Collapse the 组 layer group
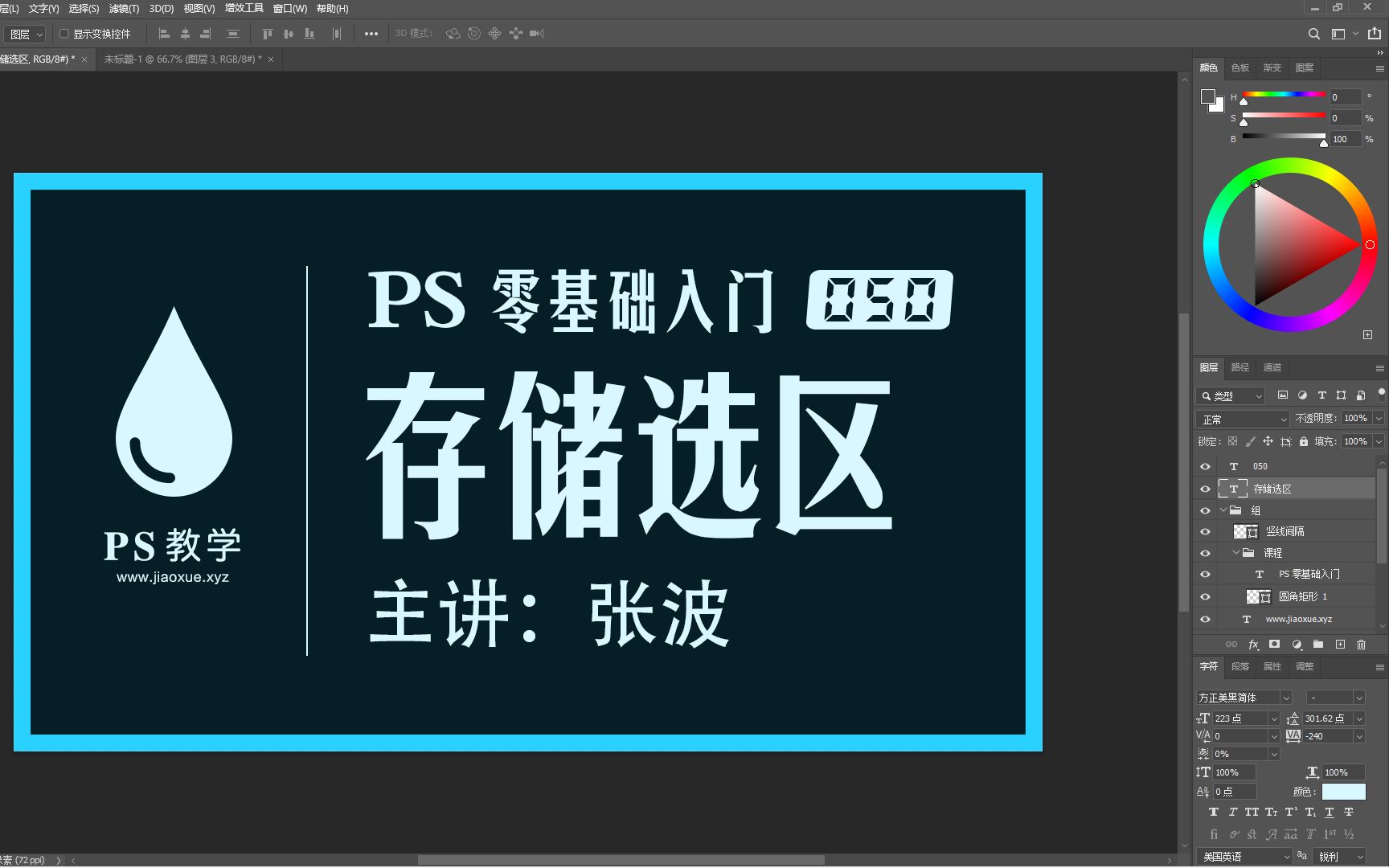Screen dimensions: 1389x868 tap(1223, 510)
